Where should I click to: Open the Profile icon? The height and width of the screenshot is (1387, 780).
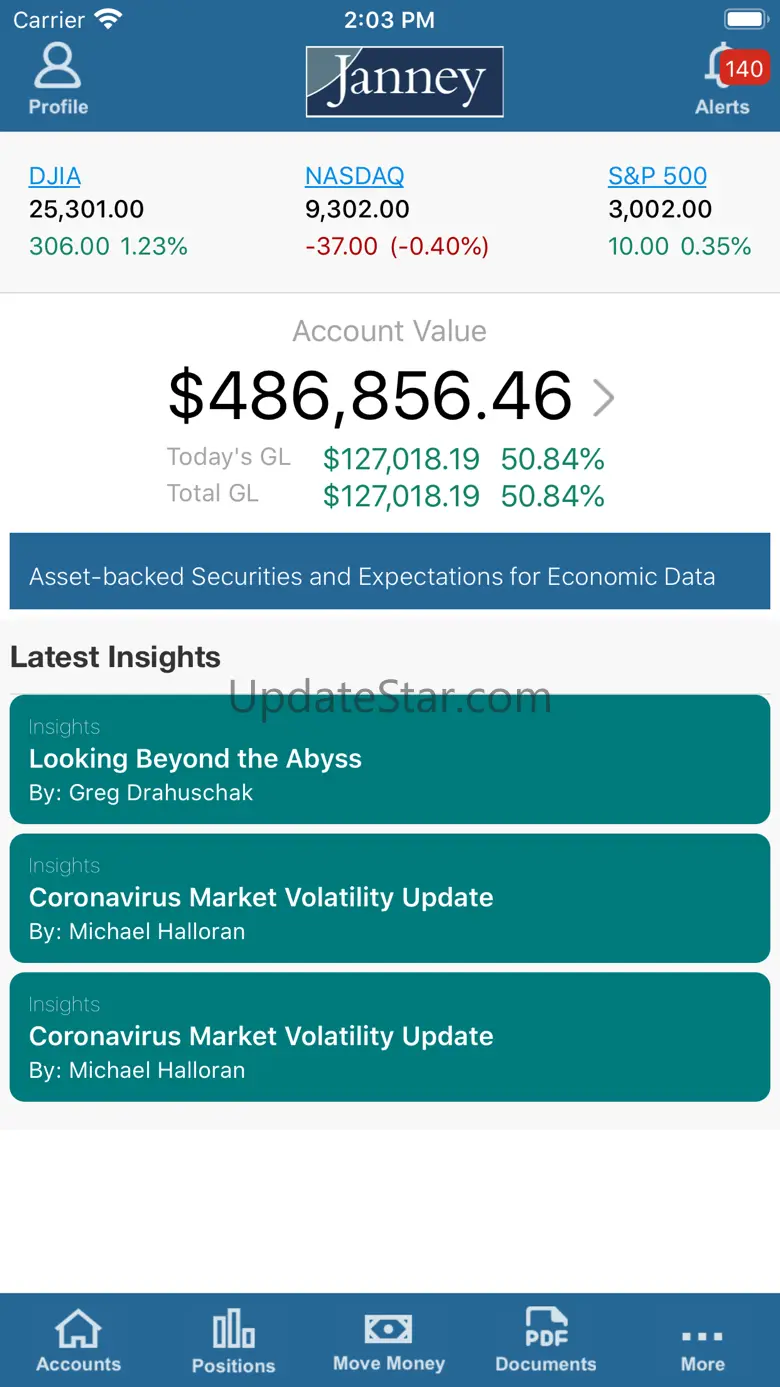pos(58,67)
